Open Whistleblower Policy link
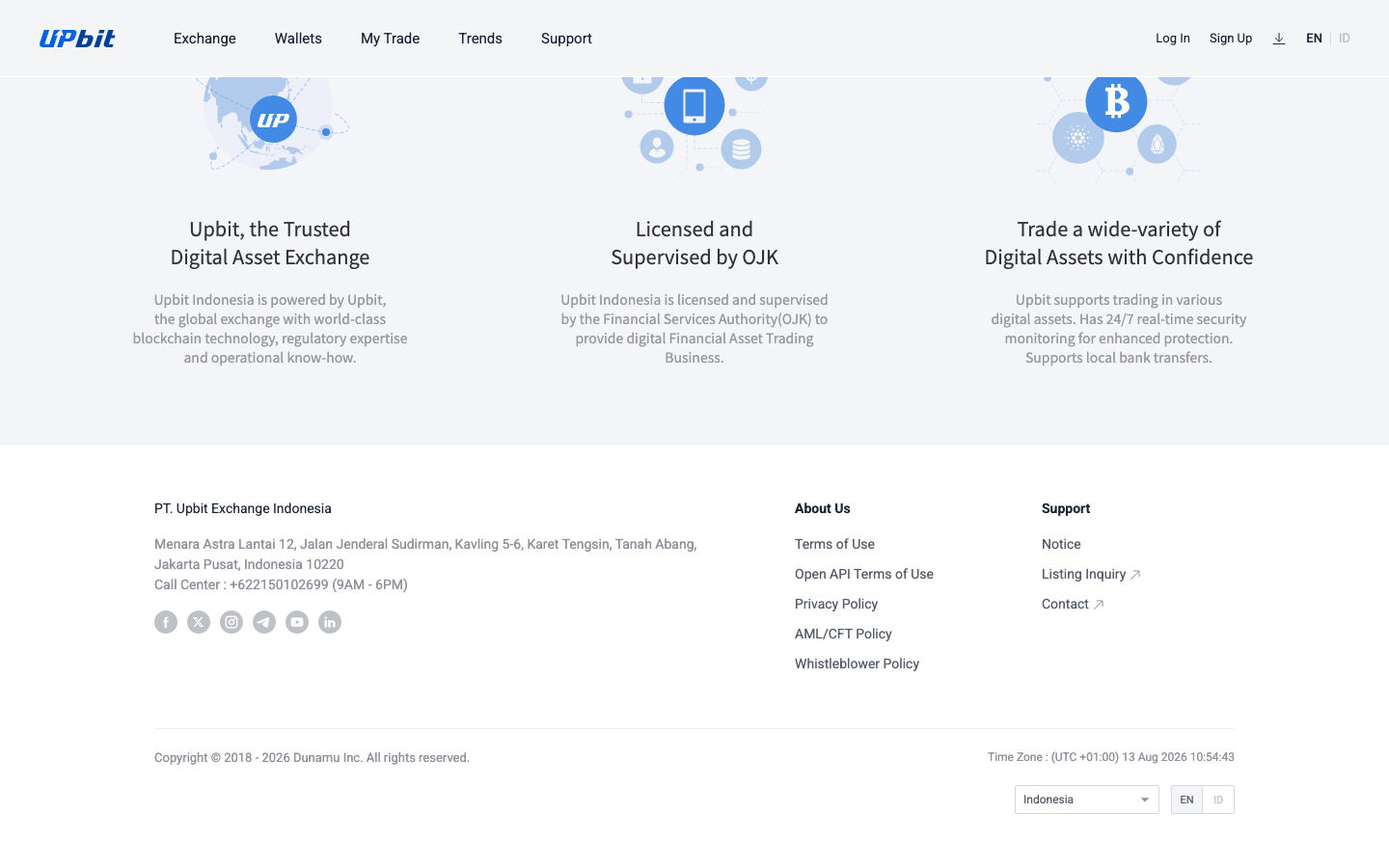The image size is (1389, 868). (857, 664)
